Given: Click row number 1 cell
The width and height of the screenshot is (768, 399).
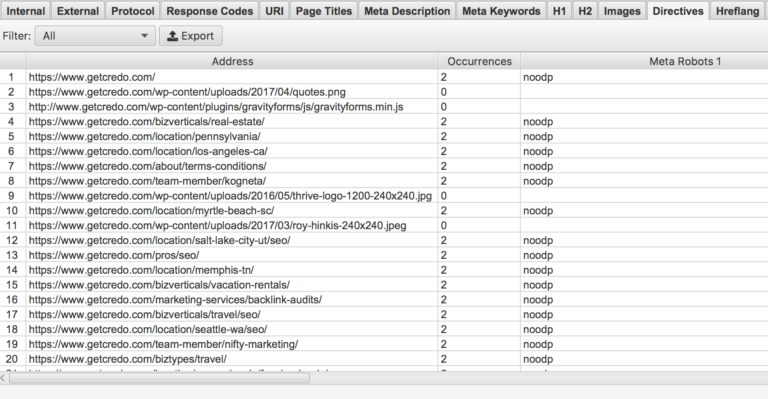Looking at the screenshot, I should click(x=12, y=77).
